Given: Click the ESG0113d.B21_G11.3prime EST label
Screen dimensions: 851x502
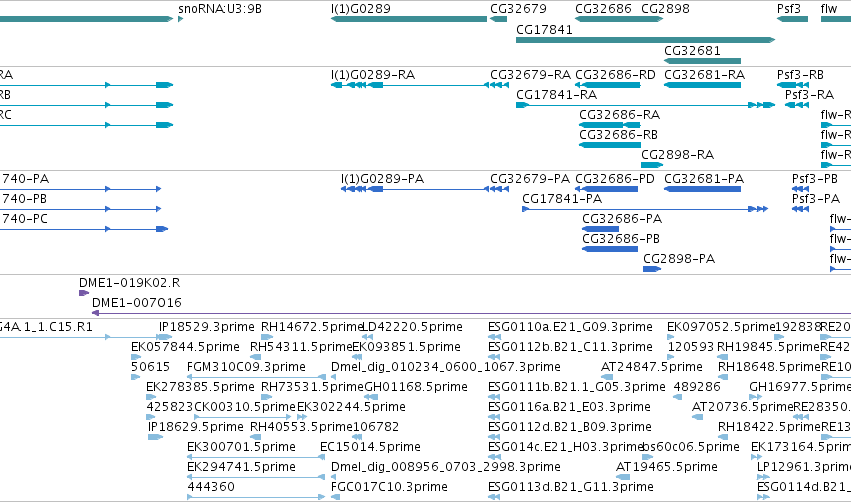Looking at the screenshot, I should 570,487.
